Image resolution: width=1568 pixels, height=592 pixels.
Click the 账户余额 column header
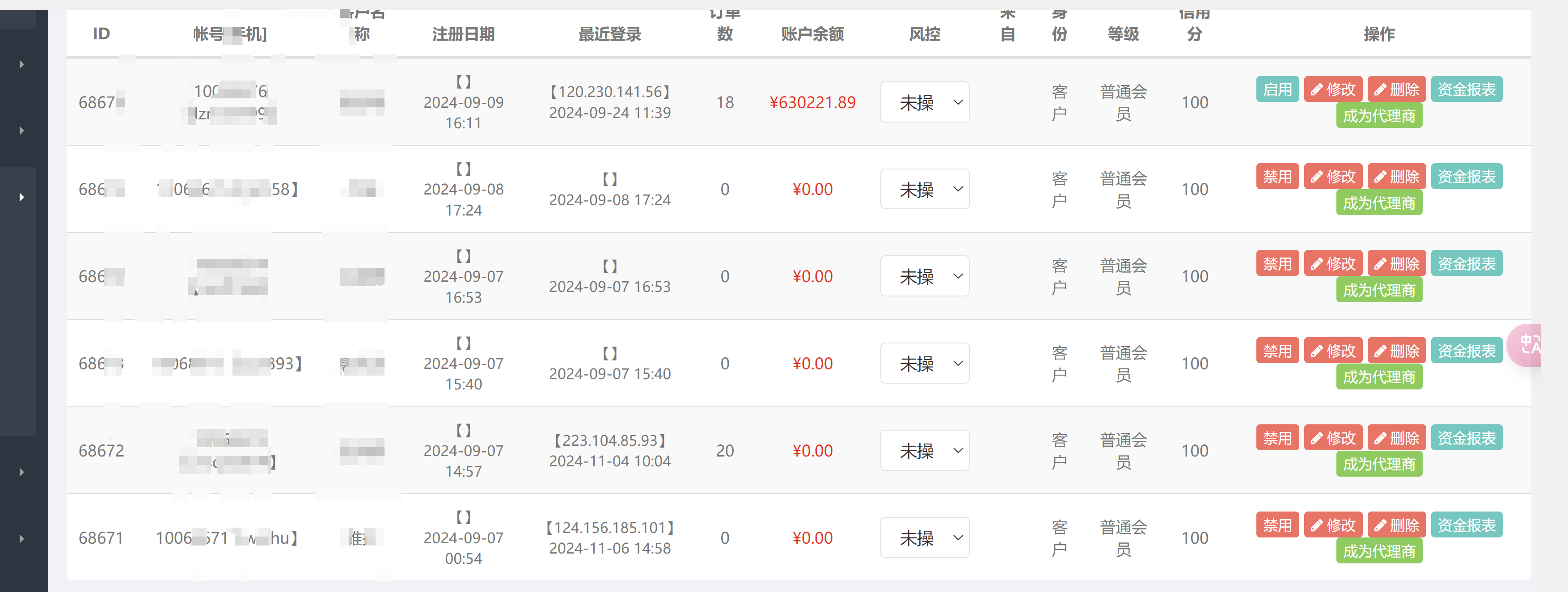tap(812, 34)
